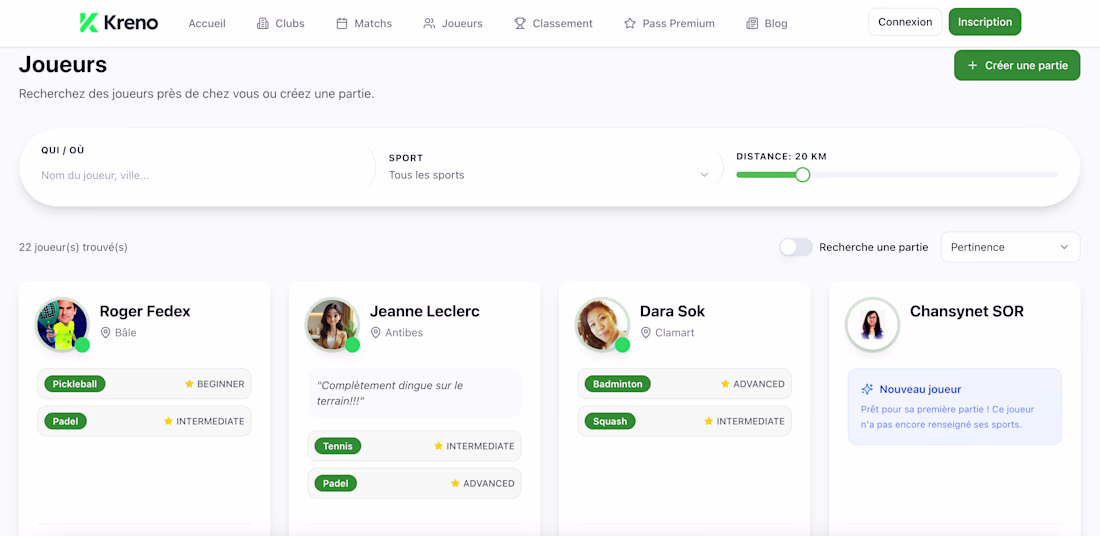Click star icon on the Squash row

709,421
